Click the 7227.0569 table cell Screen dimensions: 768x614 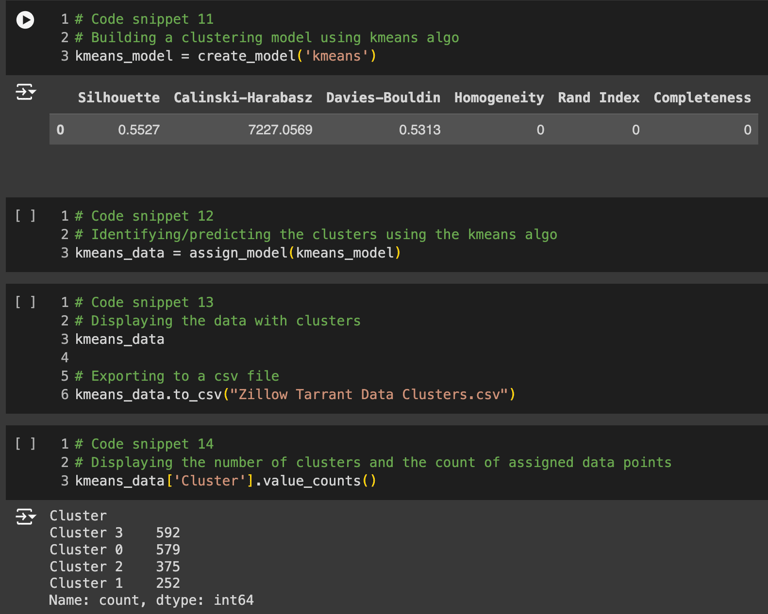(x=280, y=130)
